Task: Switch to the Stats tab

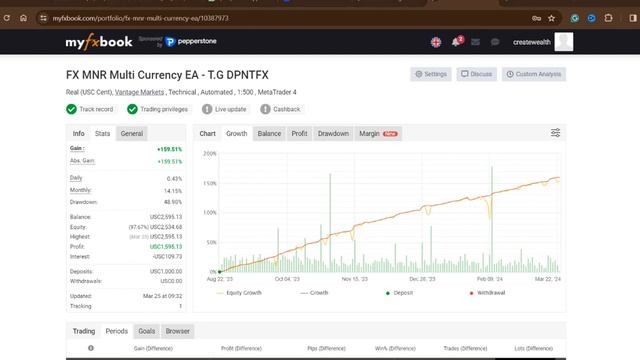Action: click(102, 133)
